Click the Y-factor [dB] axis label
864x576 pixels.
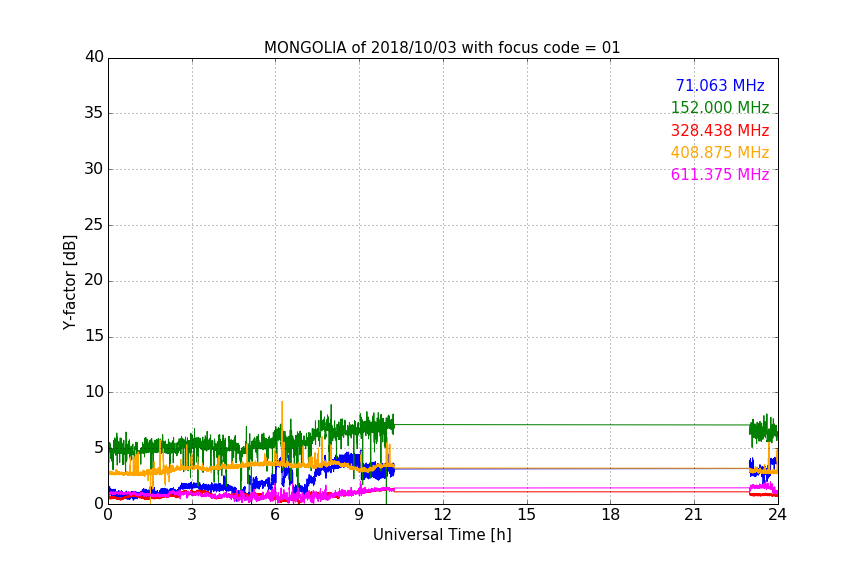(69, 282)
